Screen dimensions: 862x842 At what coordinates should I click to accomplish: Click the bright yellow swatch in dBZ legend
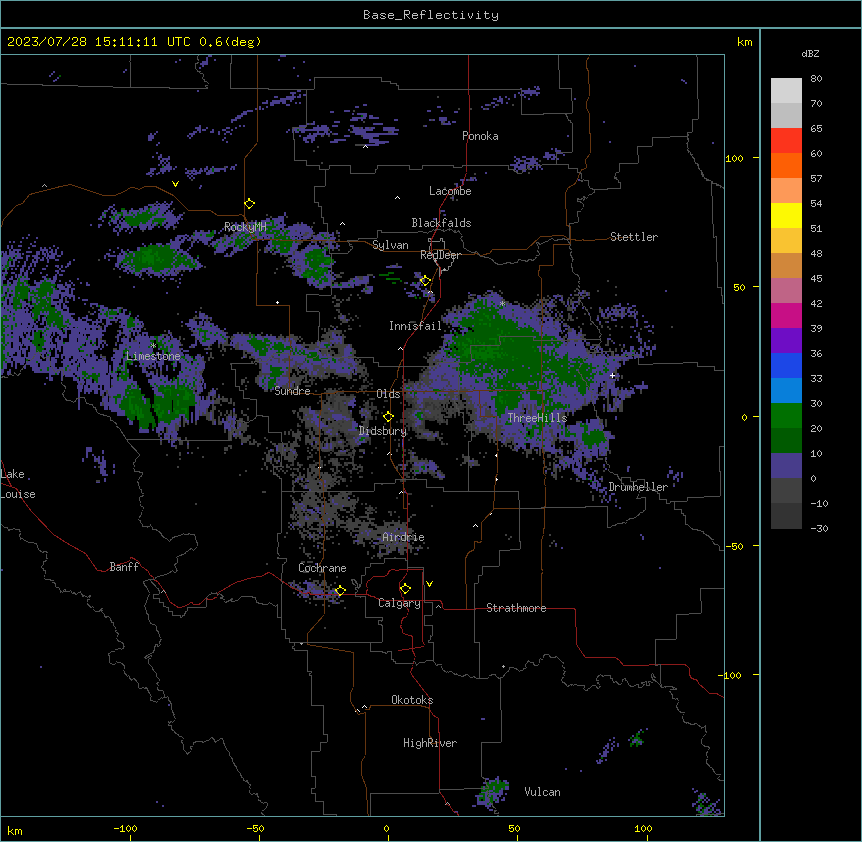(786, 215)
